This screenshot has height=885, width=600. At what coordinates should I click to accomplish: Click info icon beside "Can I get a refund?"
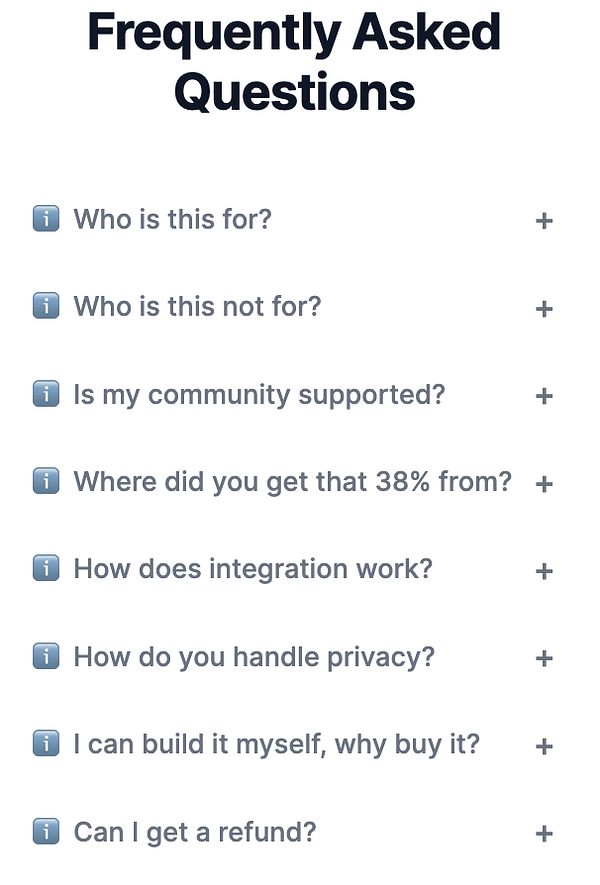click(x=46, y=831)
